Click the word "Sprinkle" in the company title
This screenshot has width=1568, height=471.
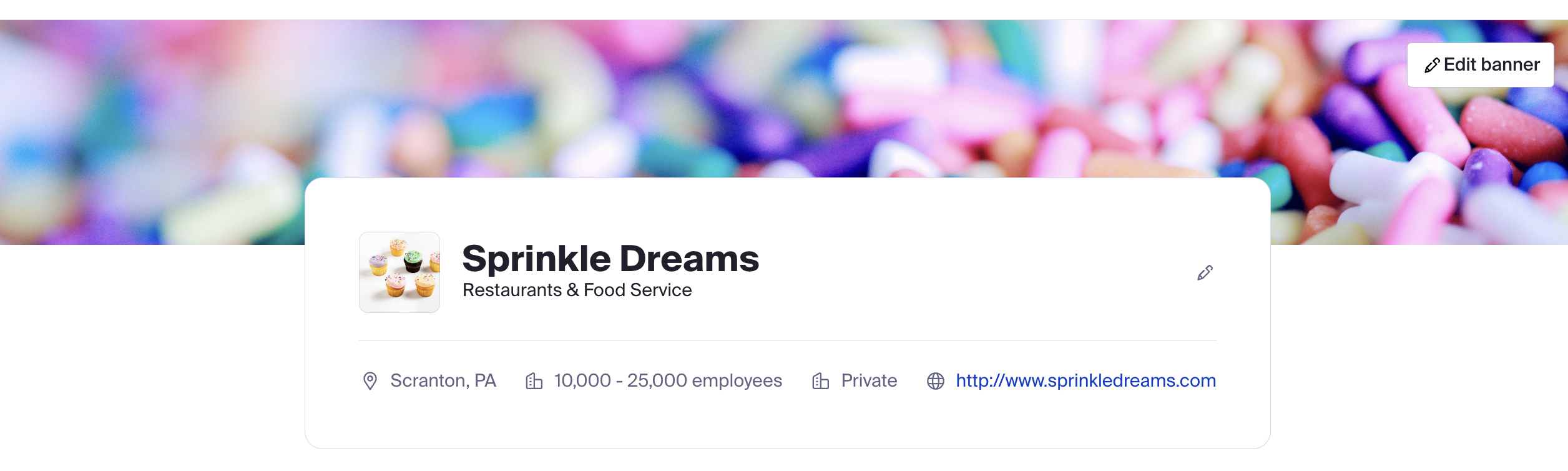[536, 259]
